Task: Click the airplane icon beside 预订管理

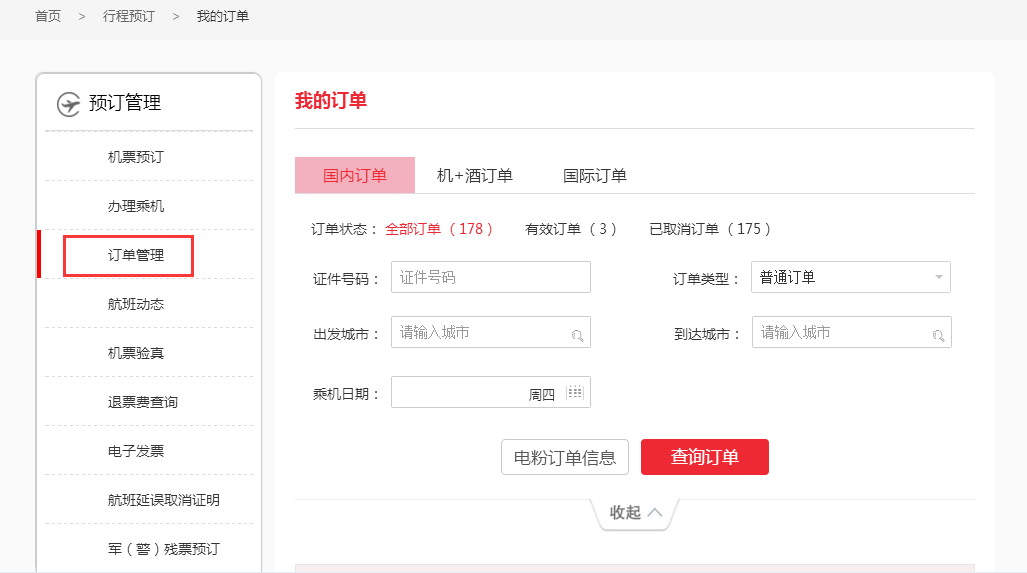Action: point(68,104)
